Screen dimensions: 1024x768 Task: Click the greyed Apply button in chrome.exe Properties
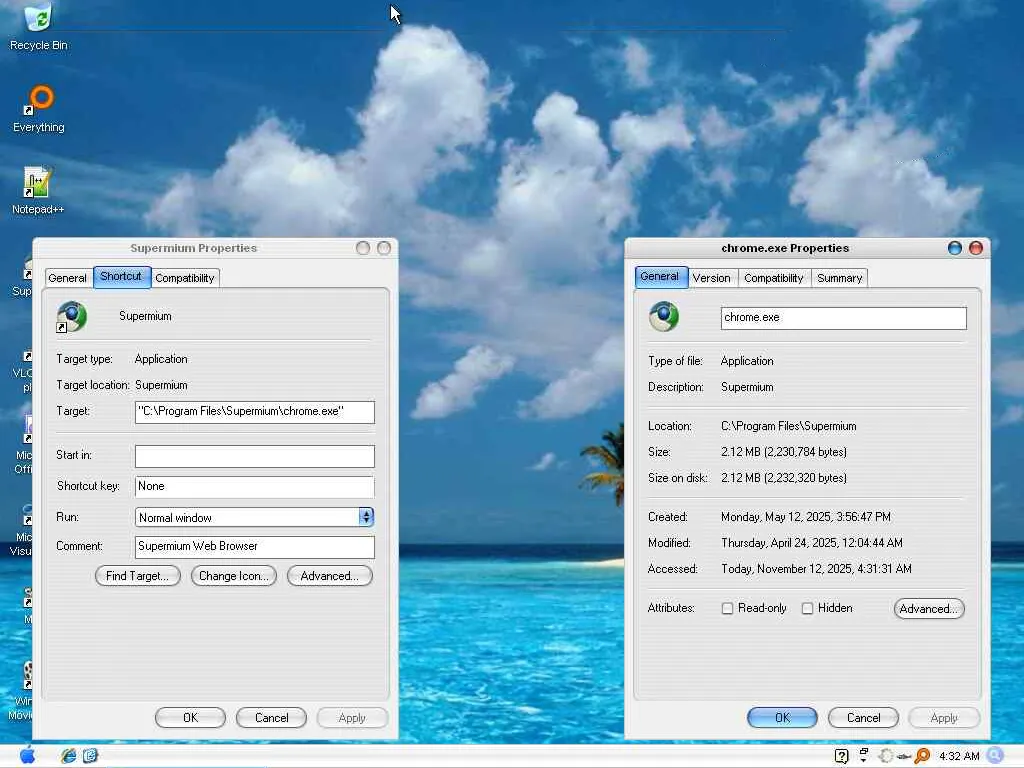pyautogui.click(x=944, y=718)
